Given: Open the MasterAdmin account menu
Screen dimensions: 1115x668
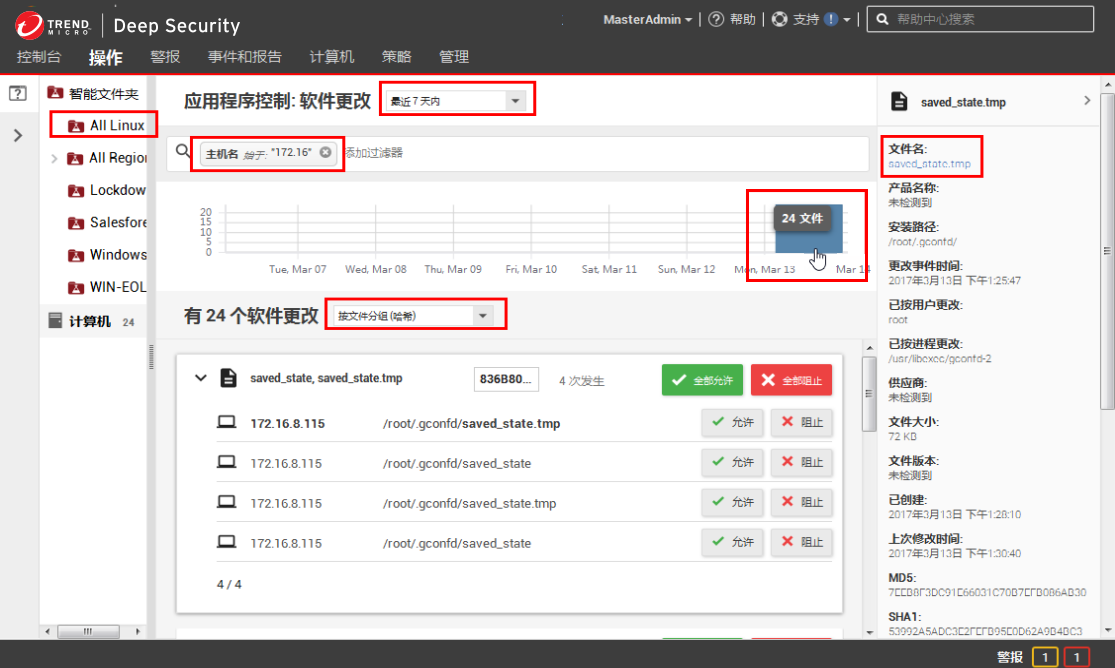Looking at the screenshot, I should 648,20.
